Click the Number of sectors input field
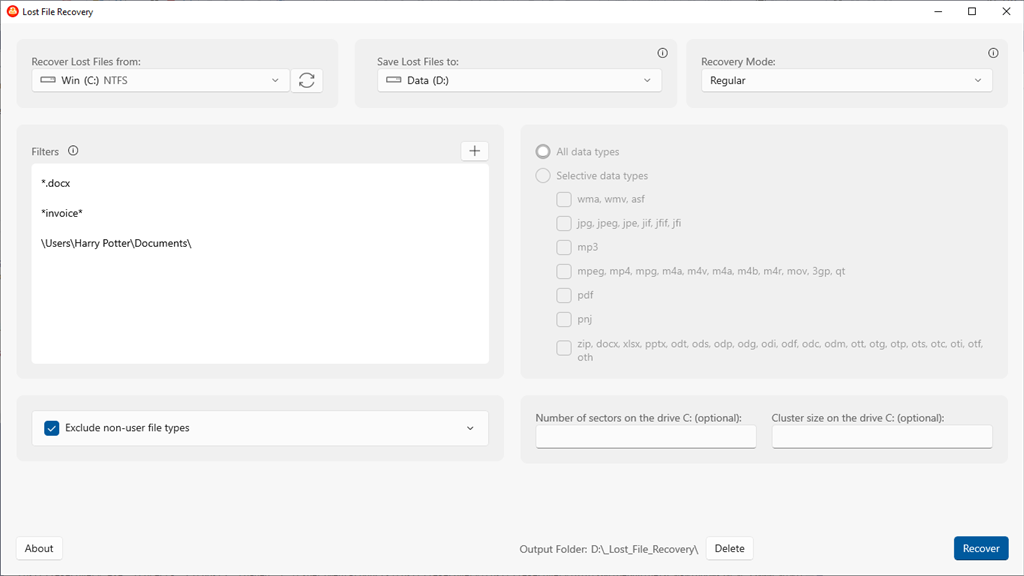This screenshot has width=1024, height=576. coord(646,437)
